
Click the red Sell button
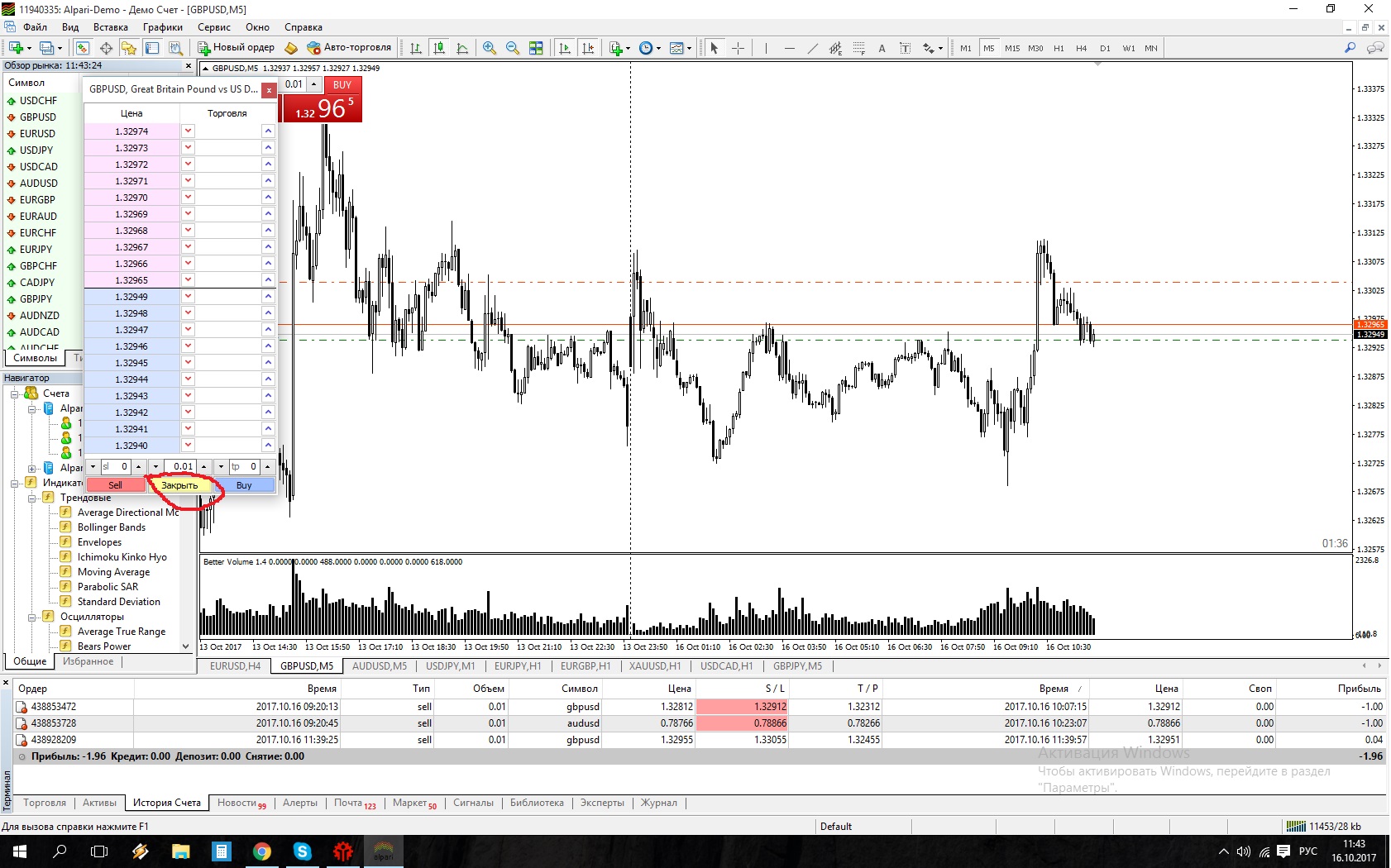(x=115, y=485)
